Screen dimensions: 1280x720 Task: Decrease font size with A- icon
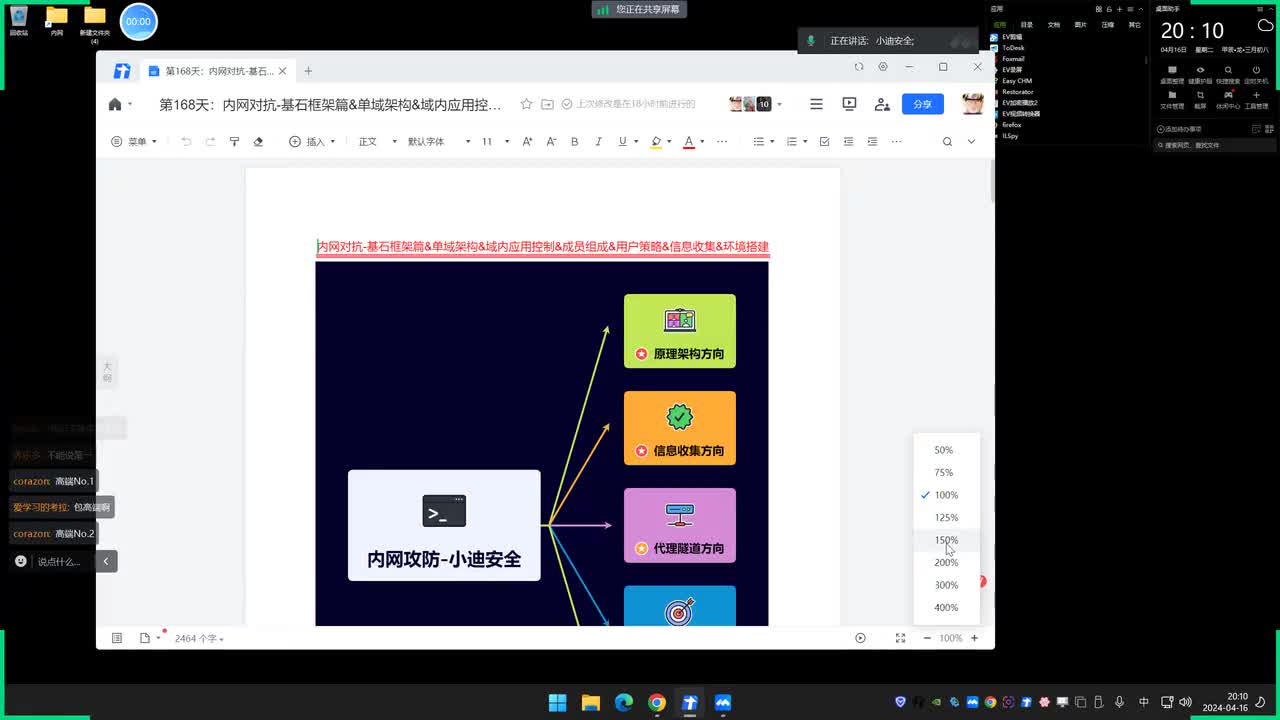[x=551, y=142]
